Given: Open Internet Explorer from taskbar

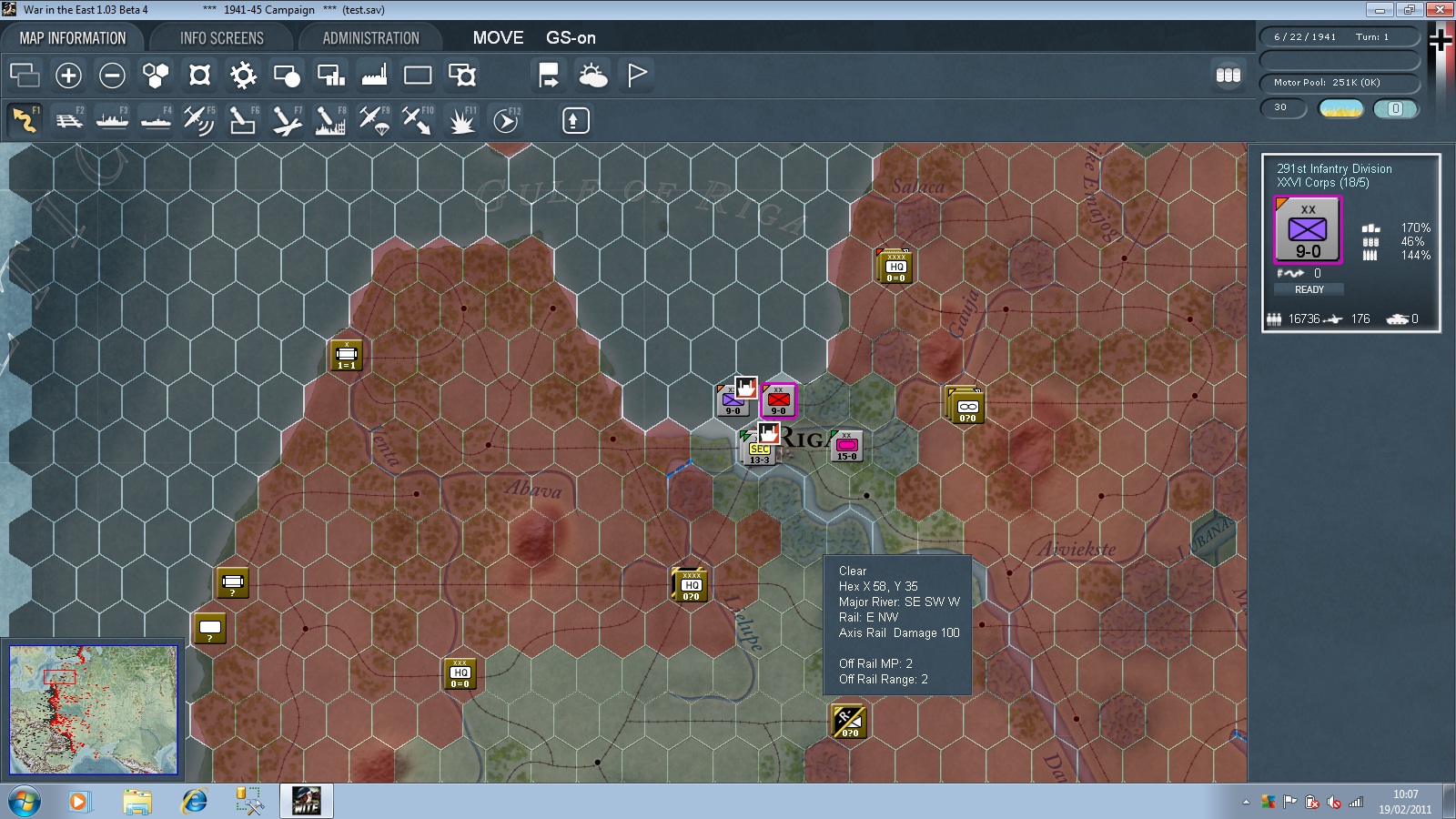Looking at the screenshot, I should [x=194, y=802].
